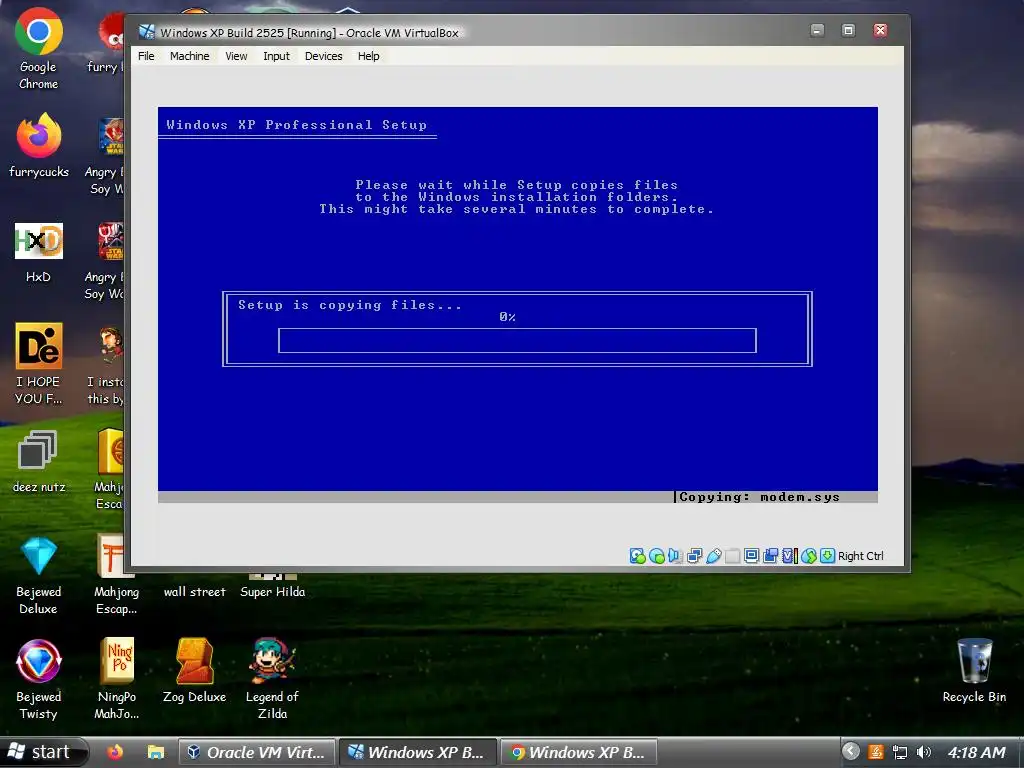Click the keyboard capture arrow indicator
Viewport: 1024px width, 768px height.
[x=827, y=556]
